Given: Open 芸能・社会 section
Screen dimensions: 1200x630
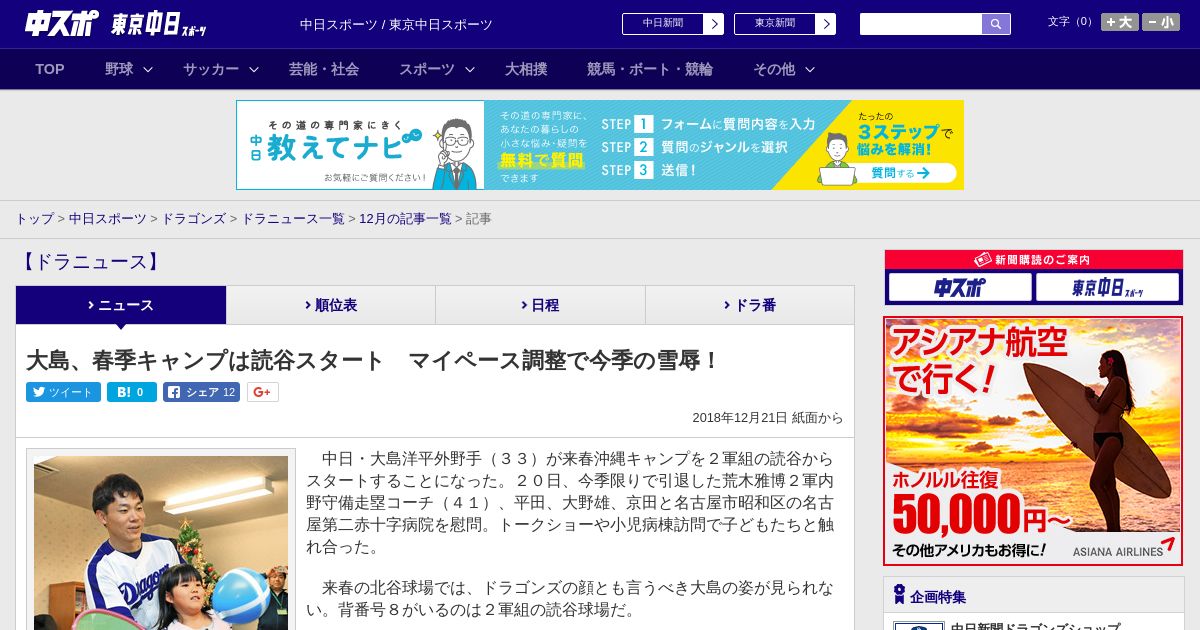Looking at the screenshot, I should coord(324,69).
